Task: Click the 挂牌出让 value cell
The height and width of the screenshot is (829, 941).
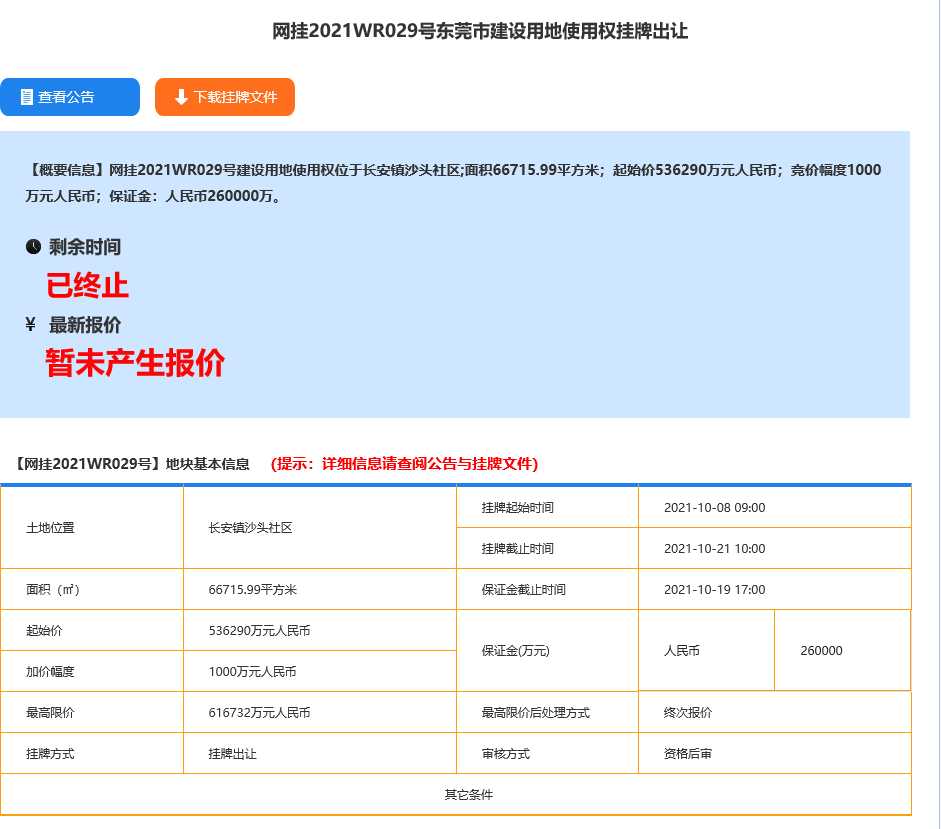Action: (x=320, y=754)
